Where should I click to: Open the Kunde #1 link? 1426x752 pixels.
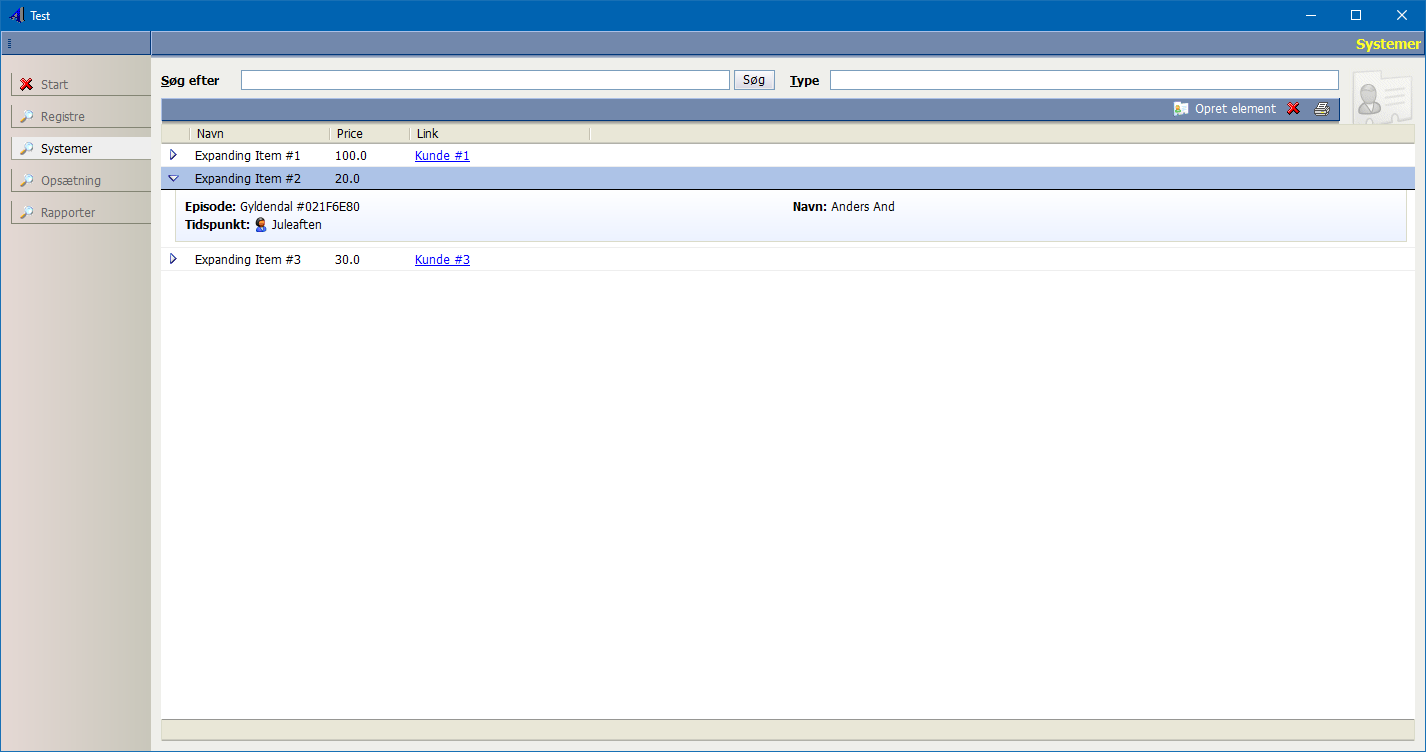point(442,156)
